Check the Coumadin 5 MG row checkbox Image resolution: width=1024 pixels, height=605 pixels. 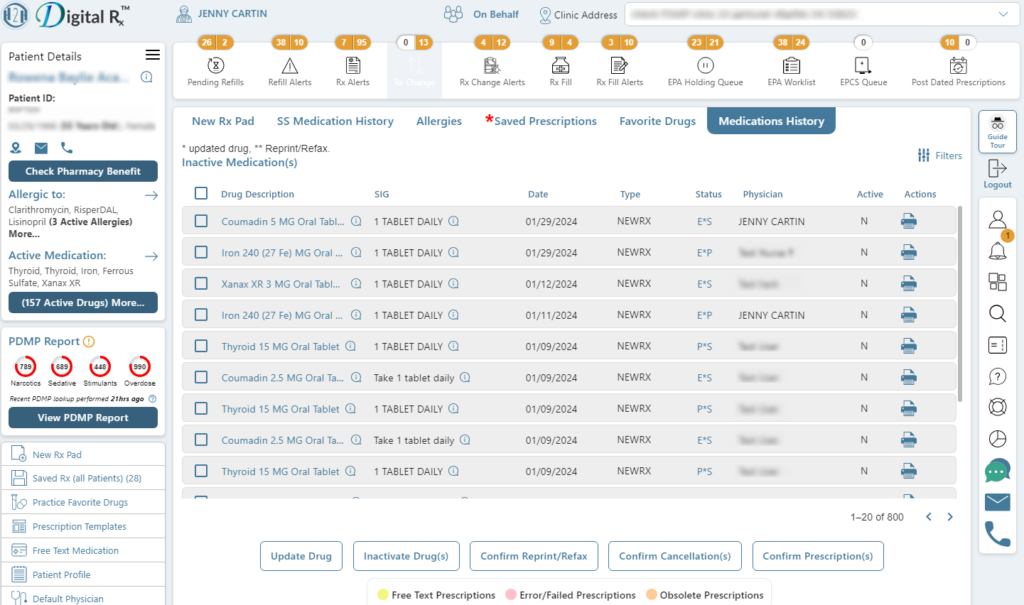click(x=201, y=221)
